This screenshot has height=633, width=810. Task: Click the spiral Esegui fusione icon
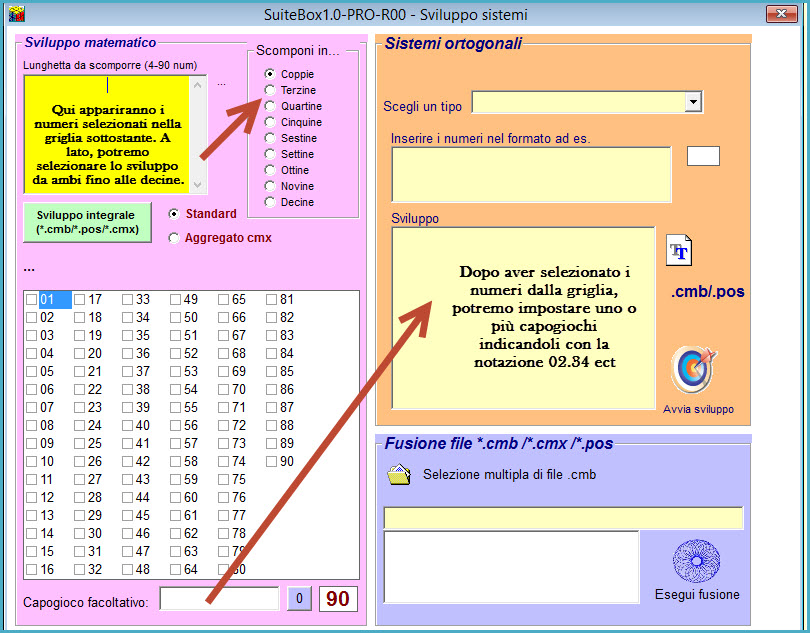(x=697, y=560)
